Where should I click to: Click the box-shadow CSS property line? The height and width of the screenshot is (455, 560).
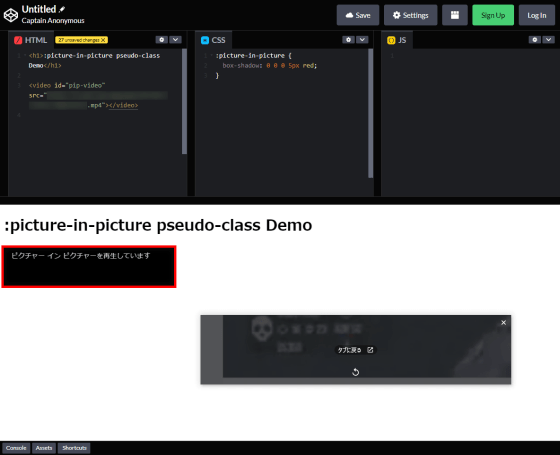[270, 65]
